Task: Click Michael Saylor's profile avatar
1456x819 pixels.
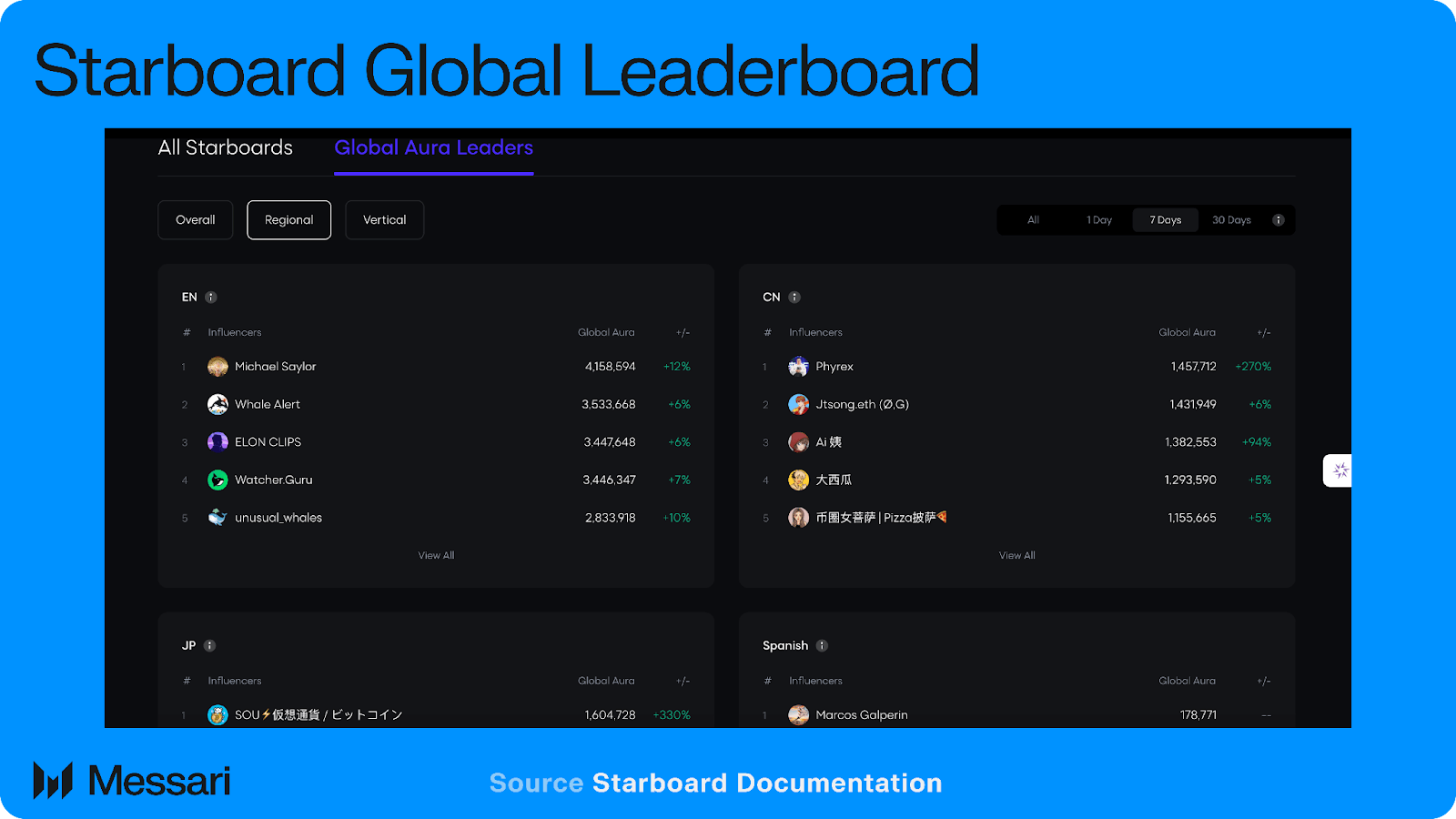Action: 217,366
